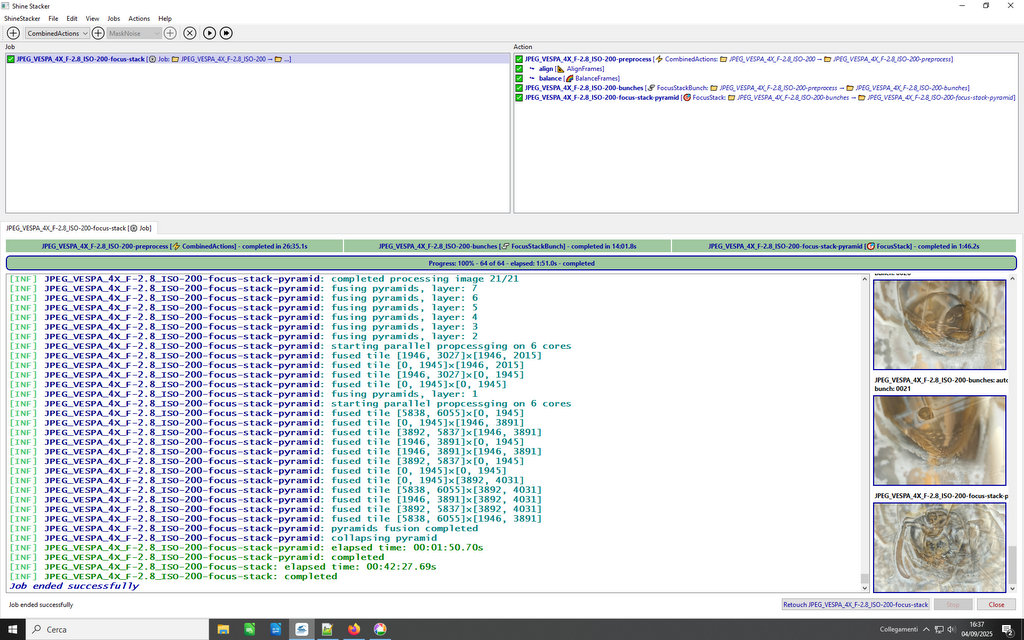
Task: Click Retouch JPEG_VESPA focus-stack button
Action: (856, 605)
